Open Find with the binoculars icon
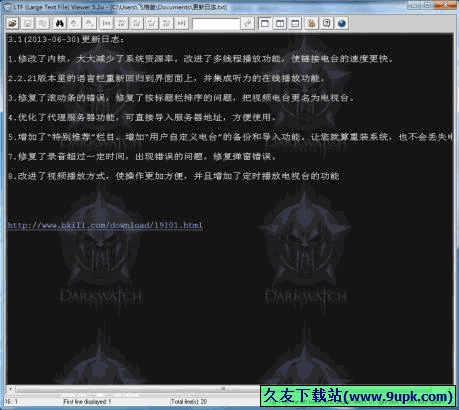 tap(60, 23)
